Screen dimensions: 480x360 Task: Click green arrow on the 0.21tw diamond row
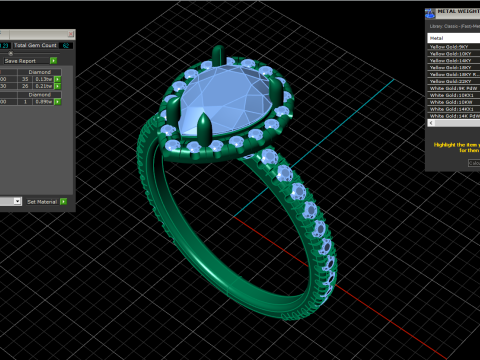pos(58,86)
